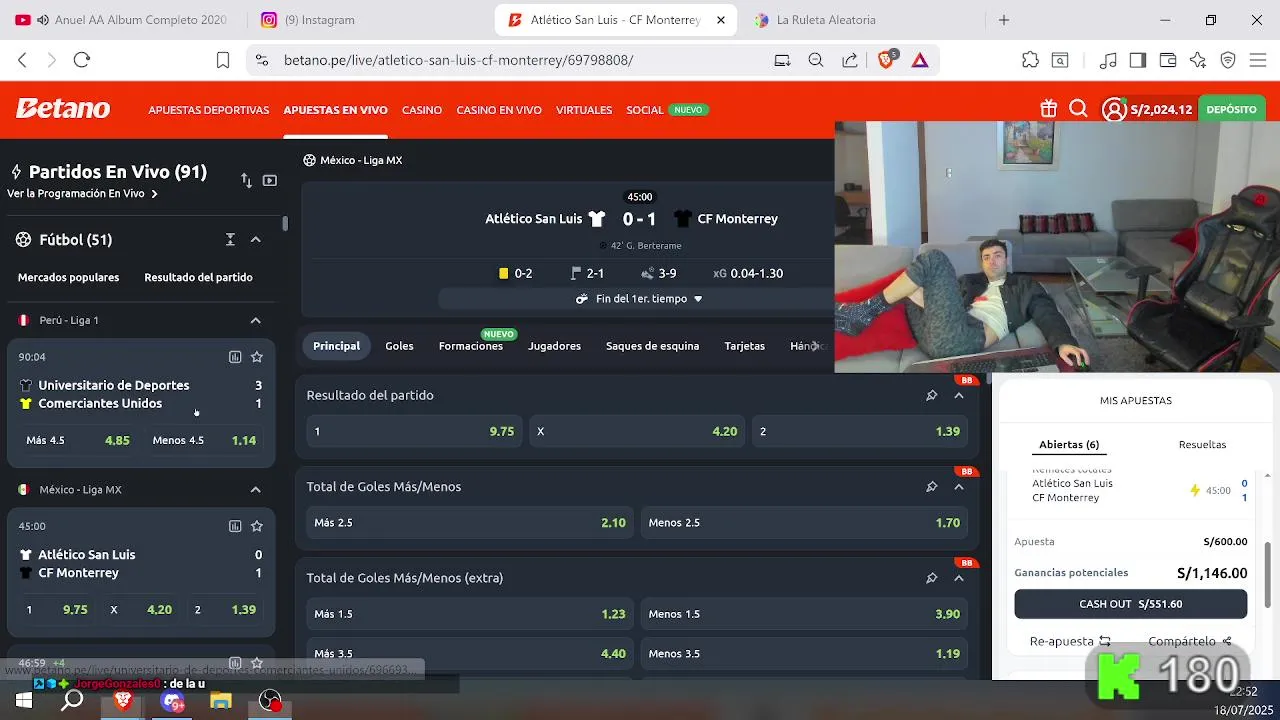Viewport: 1280px width, 720px height.
Task: Go to Apuestas Deportivas menu
Action: [209, 110]
